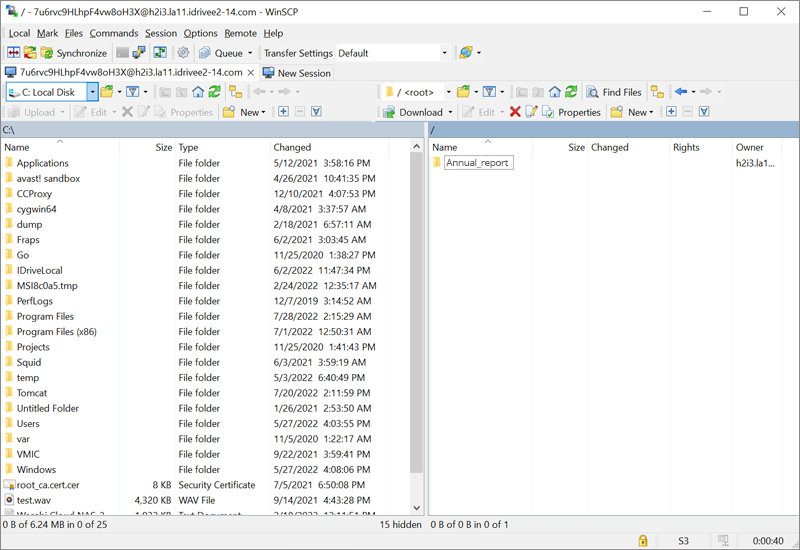Viewport: 800px width, 550px height.
Task: Click the Keep Remote Directory up to Date icon
Action: click(x=30, y=53)
